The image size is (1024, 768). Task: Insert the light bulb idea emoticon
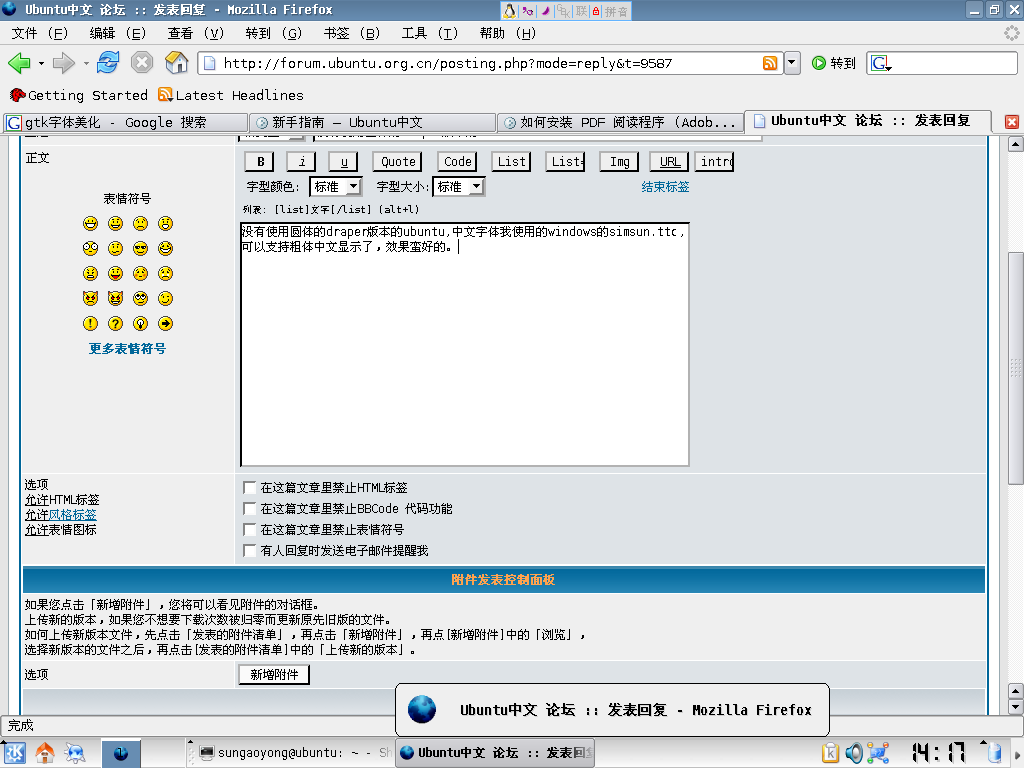tap(140, 323)
